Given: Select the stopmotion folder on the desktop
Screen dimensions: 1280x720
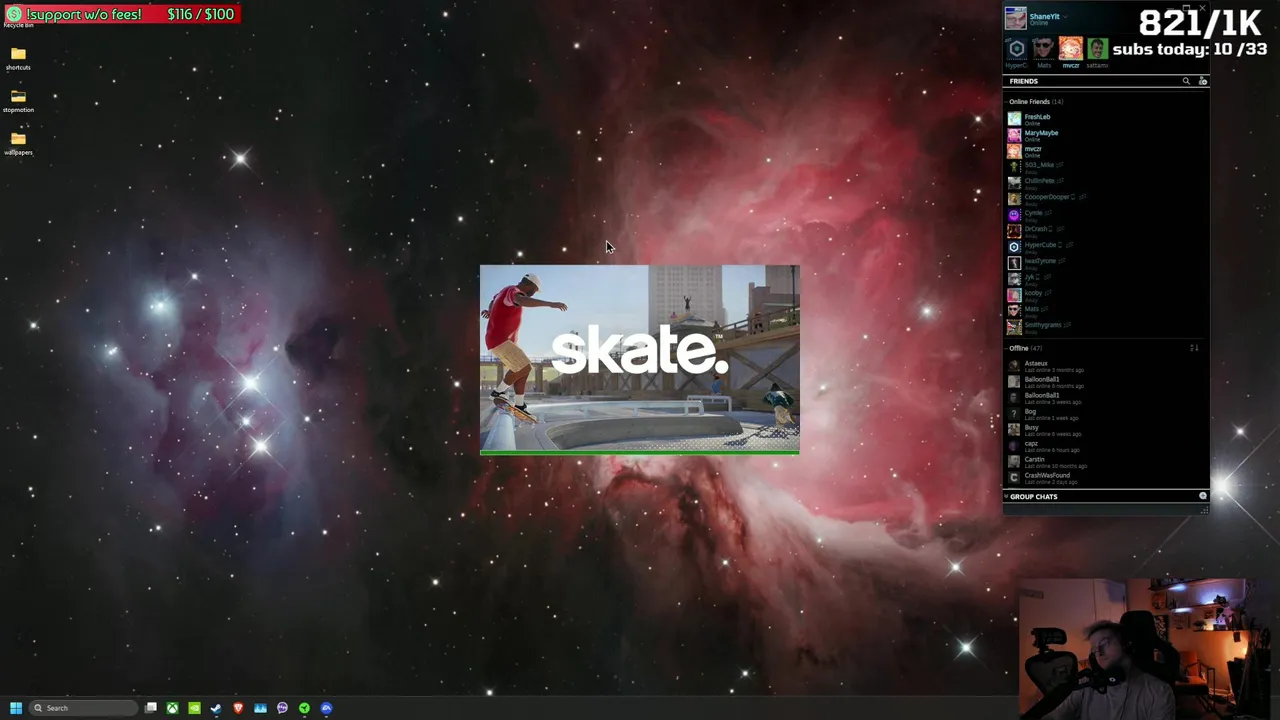Looking at the screenshot, I should tap(18, 100).
